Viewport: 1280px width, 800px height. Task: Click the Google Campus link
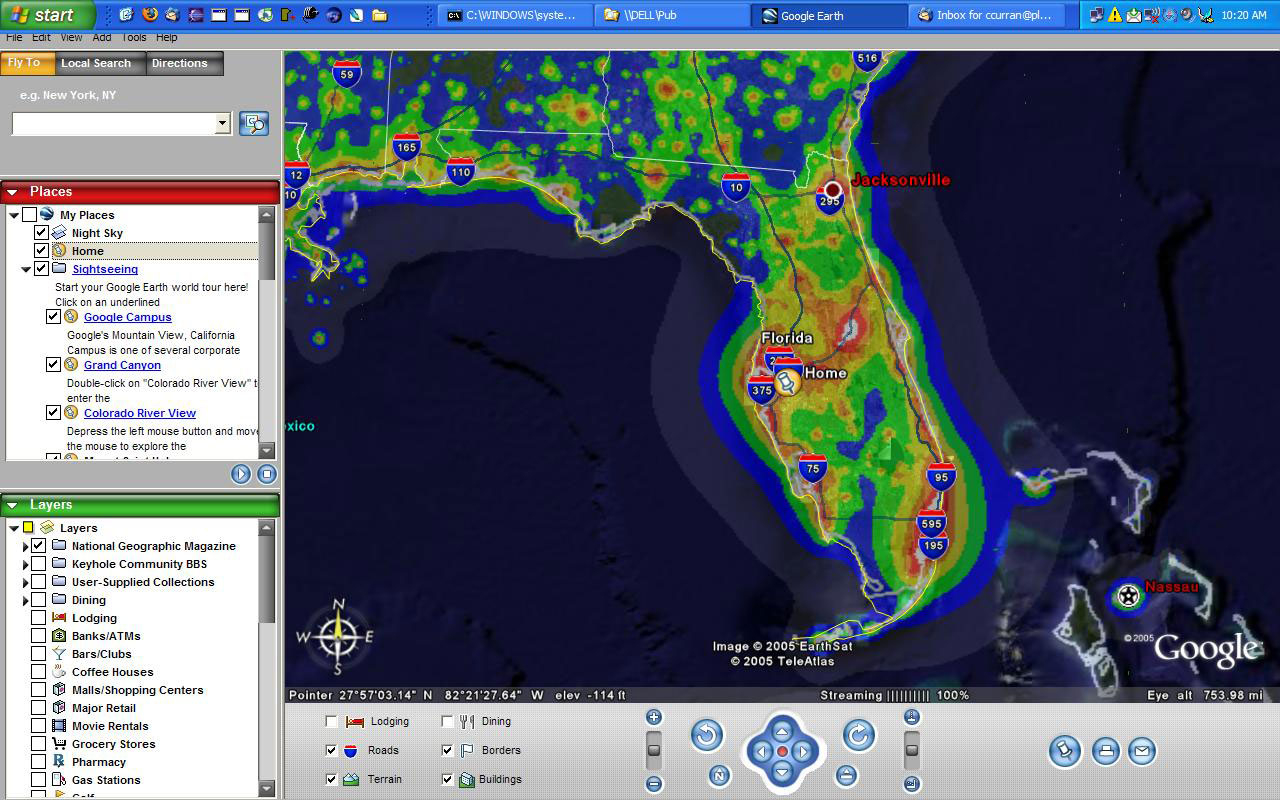pos(127,317)
